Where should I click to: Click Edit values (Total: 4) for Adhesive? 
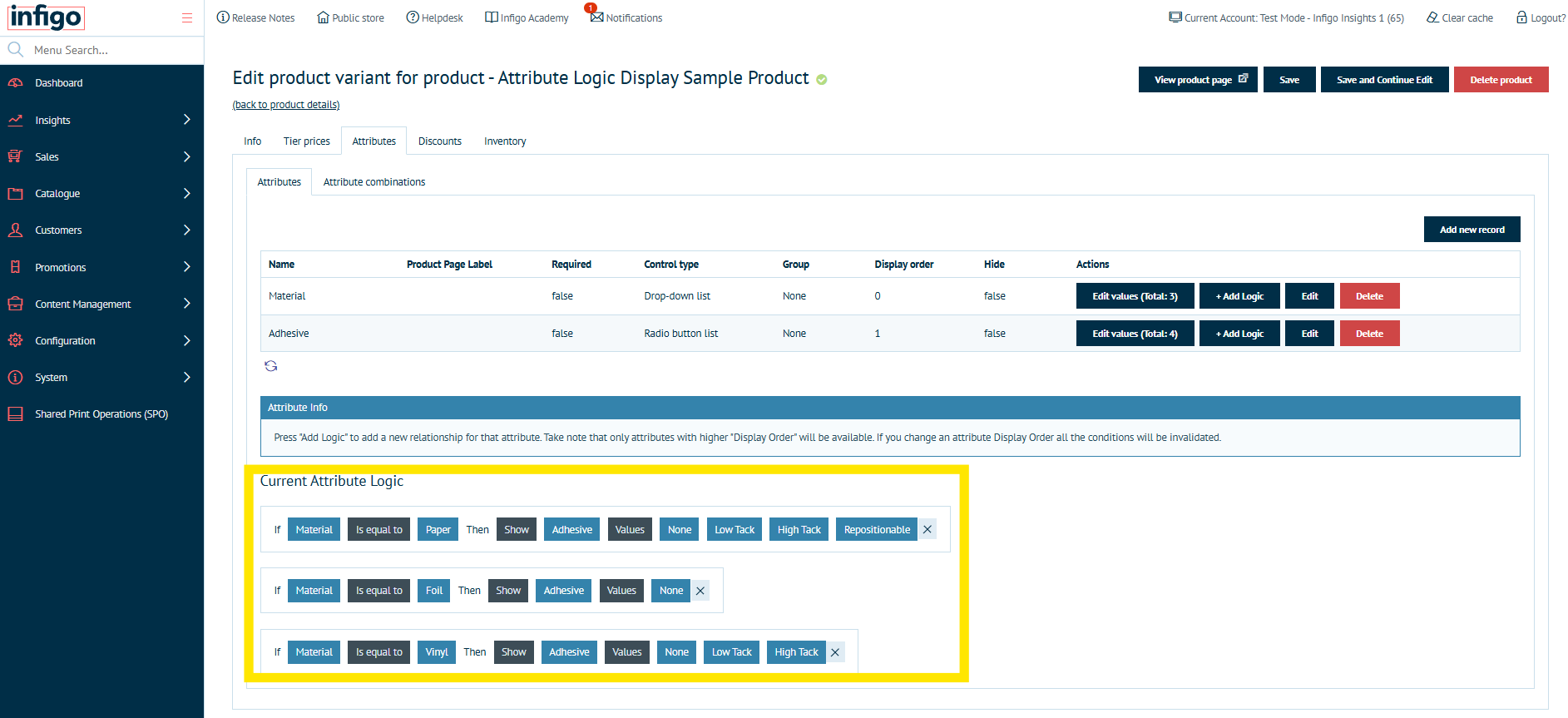[1135, 334]
